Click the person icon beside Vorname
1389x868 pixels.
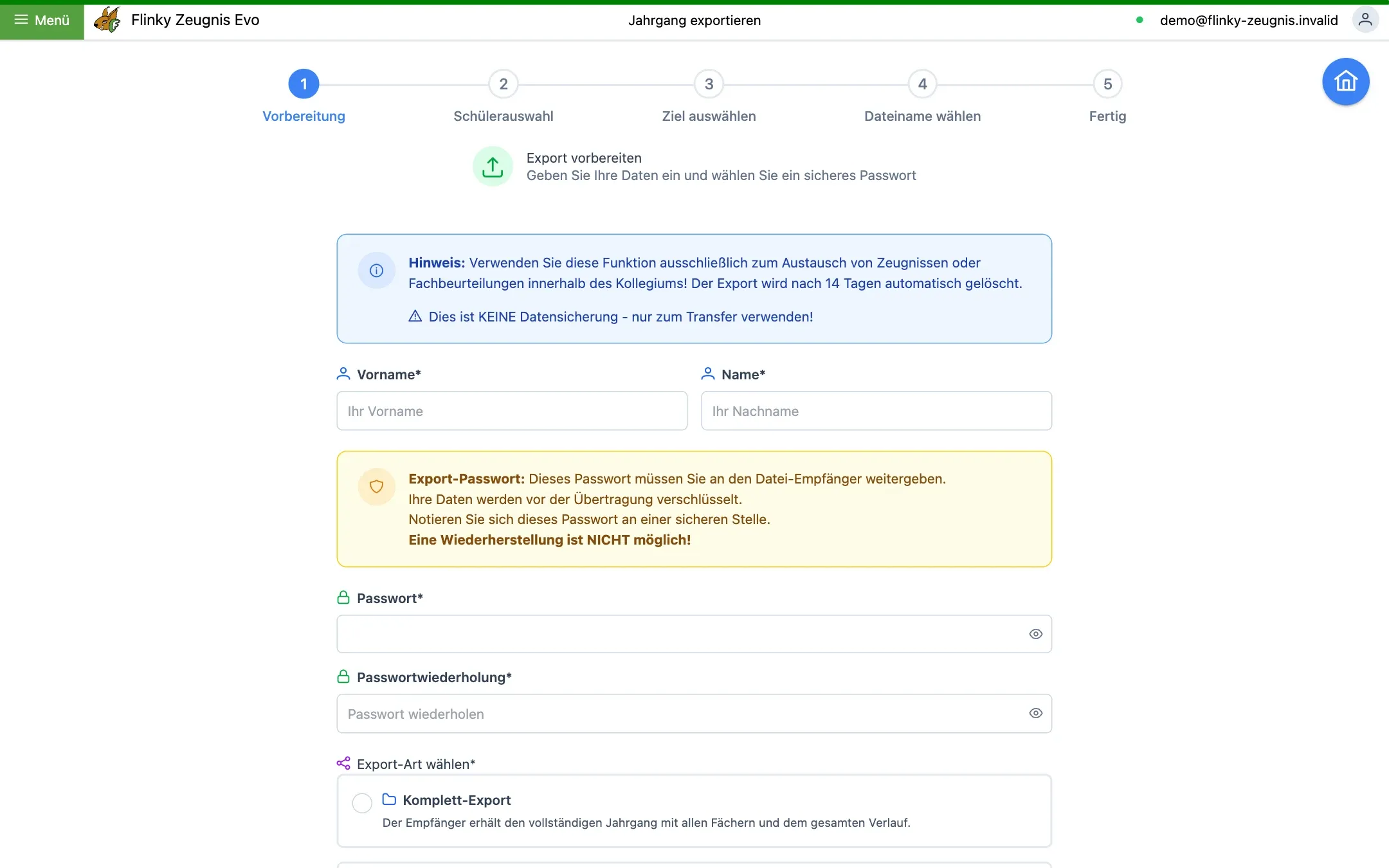(x=343, y=374)
